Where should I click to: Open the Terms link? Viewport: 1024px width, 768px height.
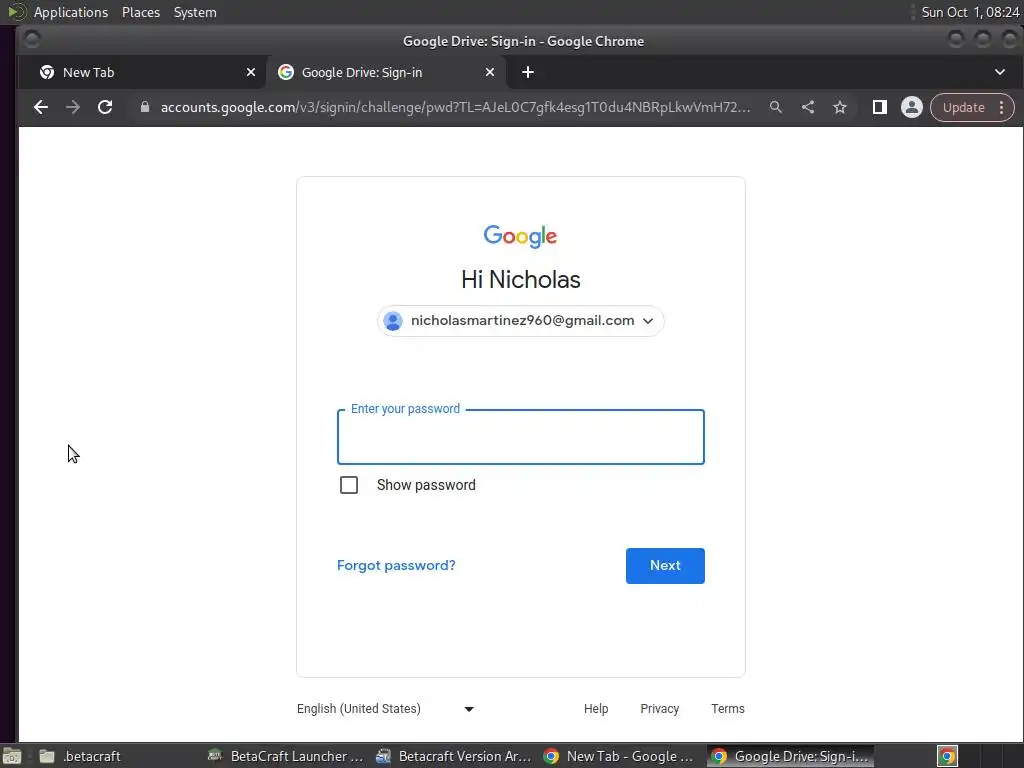(728, 709)
